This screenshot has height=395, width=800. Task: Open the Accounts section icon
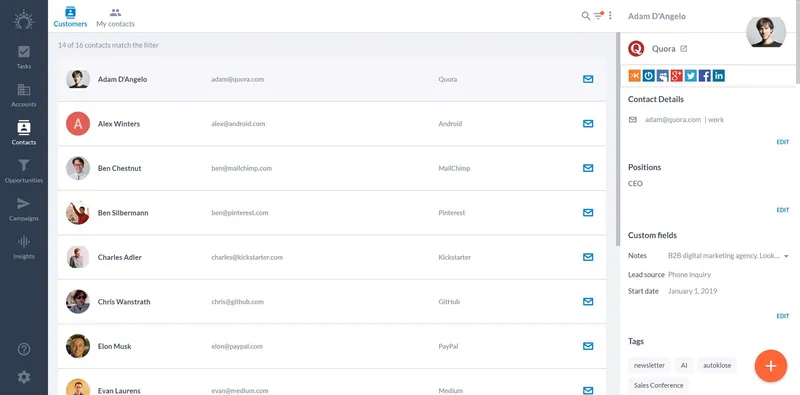pyautogui.click(x=23, y=90)
